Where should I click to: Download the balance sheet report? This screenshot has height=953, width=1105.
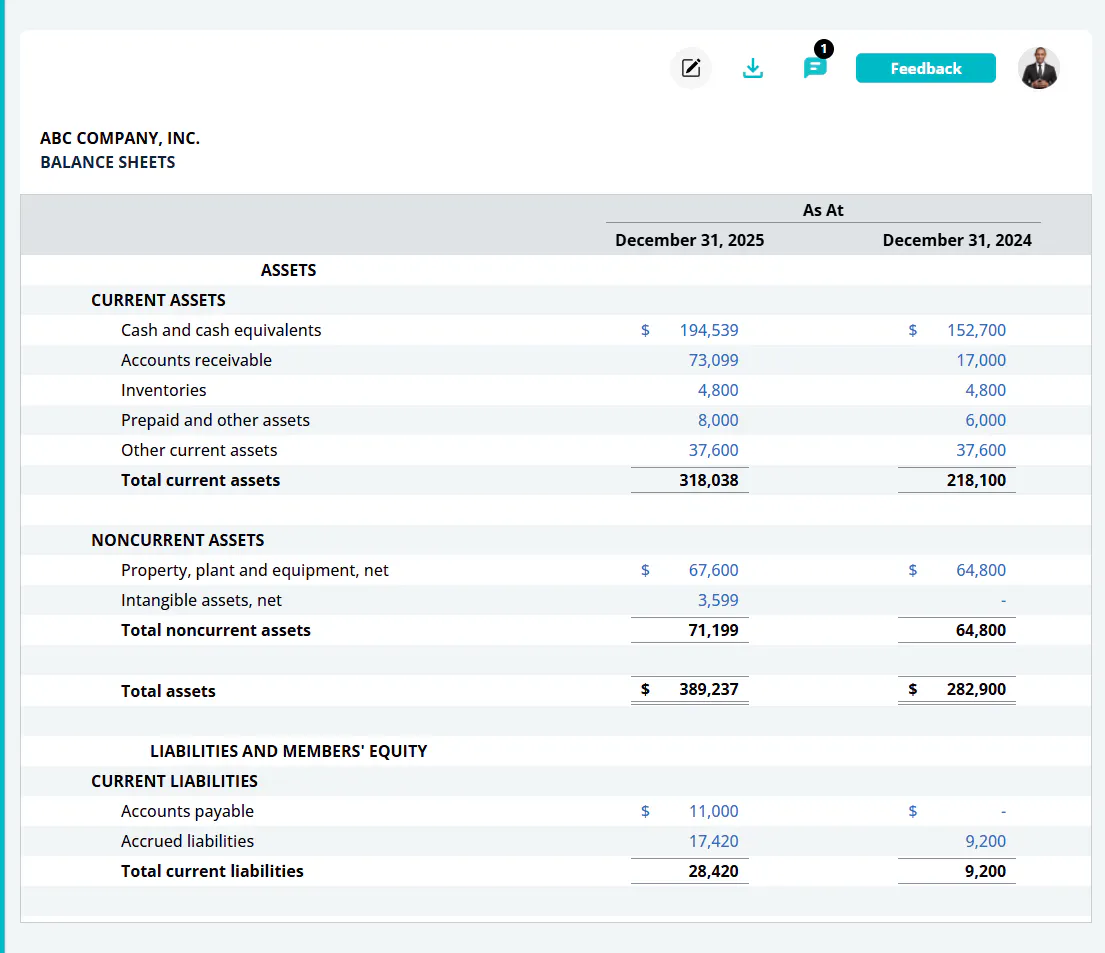pyautogui.click(x=753, y=68)
